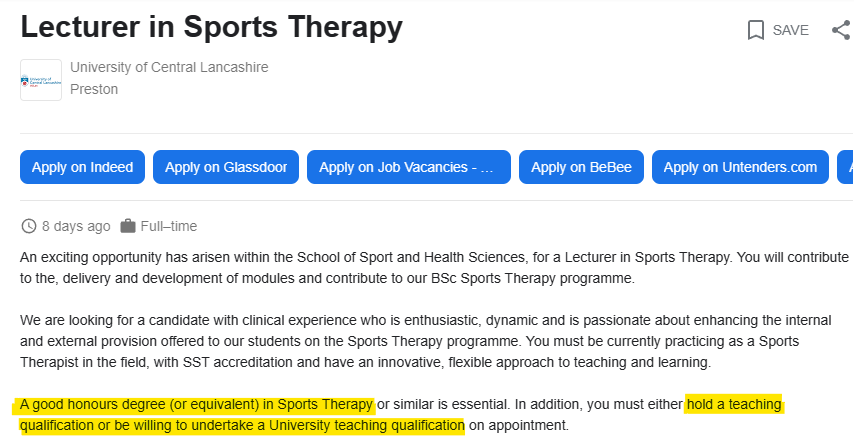854x442 pixels.
Task: Select the Apply on Untenders.com button
Action: (x=740, y=167)
